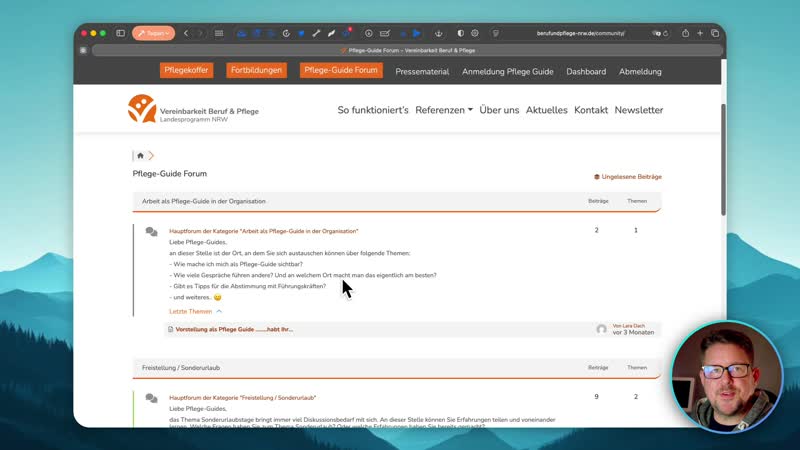800x450 pixels.
Task: Select the Dashboard menu item
Action: (586, 71)
